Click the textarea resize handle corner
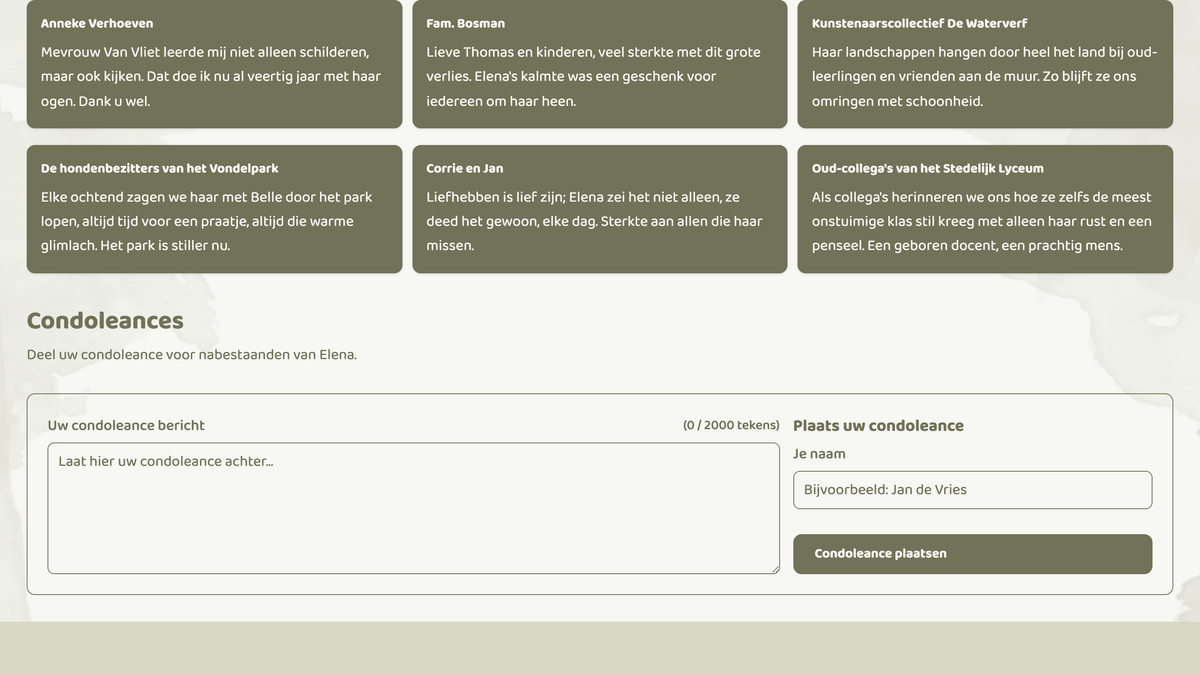This screenshot has height=675, width=1200. [773, 568]
